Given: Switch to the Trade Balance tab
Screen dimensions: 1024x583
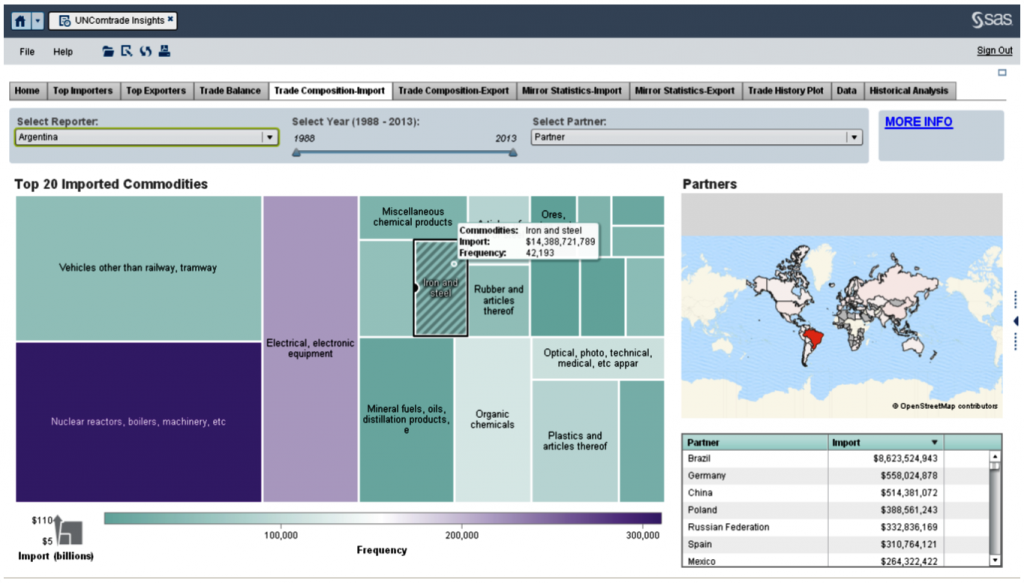Looking at the screenshot, I should pos(229,89).
